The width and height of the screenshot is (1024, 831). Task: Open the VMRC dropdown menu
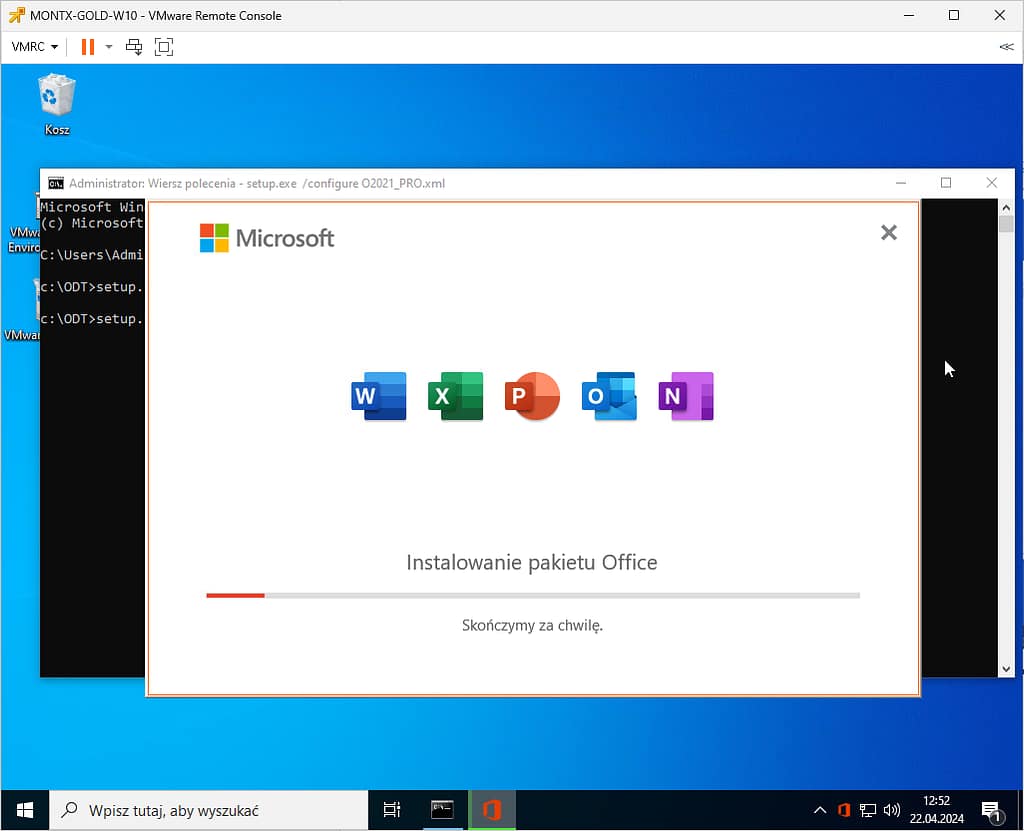click(35, 47)
